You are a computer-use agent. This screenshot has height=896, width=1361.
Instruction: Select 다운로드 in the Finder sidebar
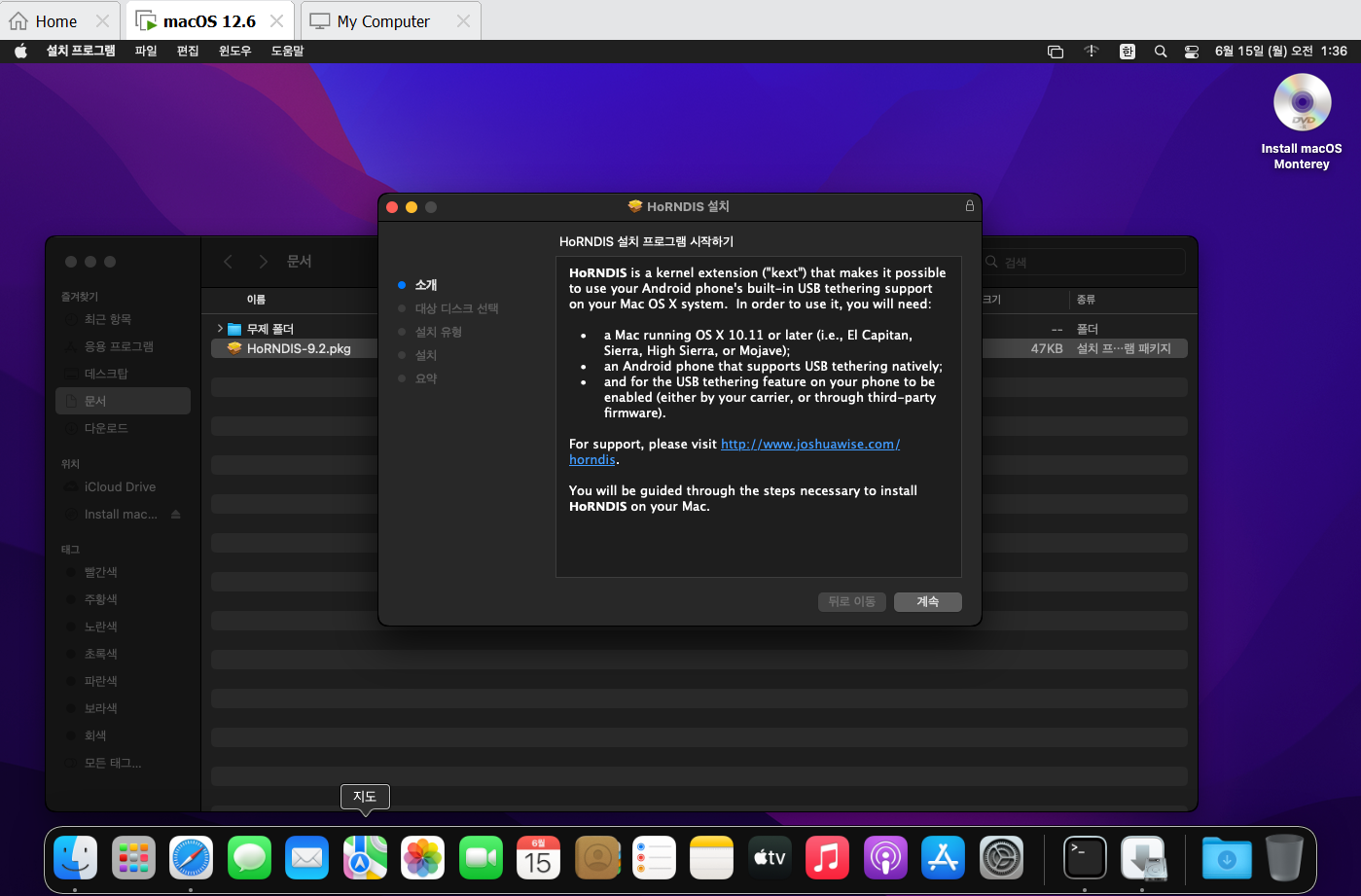click(124, 428)
